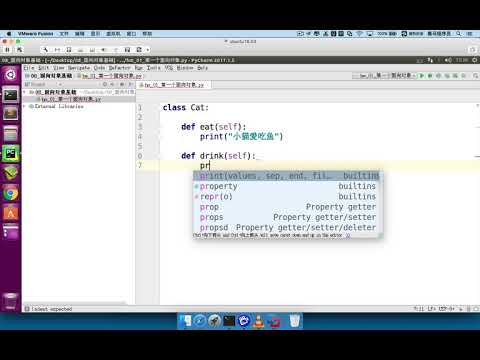480x360 pixels.
Task: Launch PyCharm from the Ubuntu launcher
Action: [x=11, y=153]
